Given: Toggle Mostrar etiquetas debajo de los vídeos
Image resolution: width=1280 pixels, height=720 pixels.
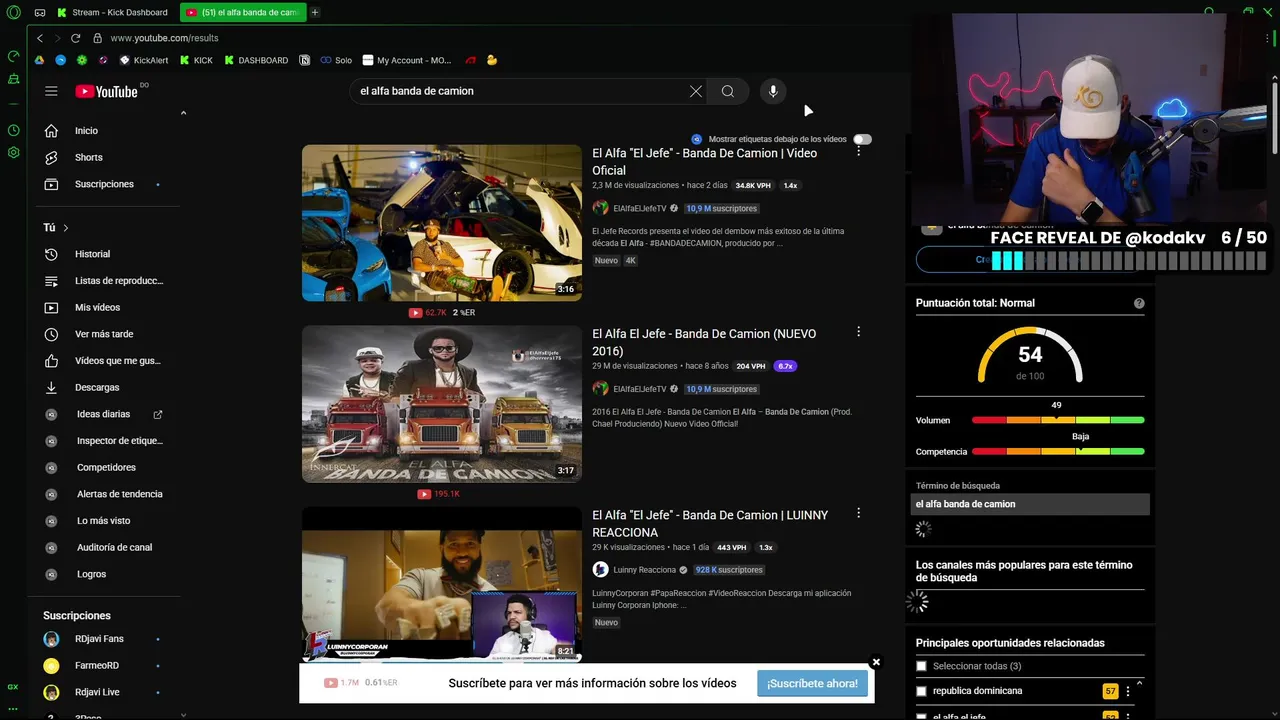Looking at the screenshot, I should 862,139.
